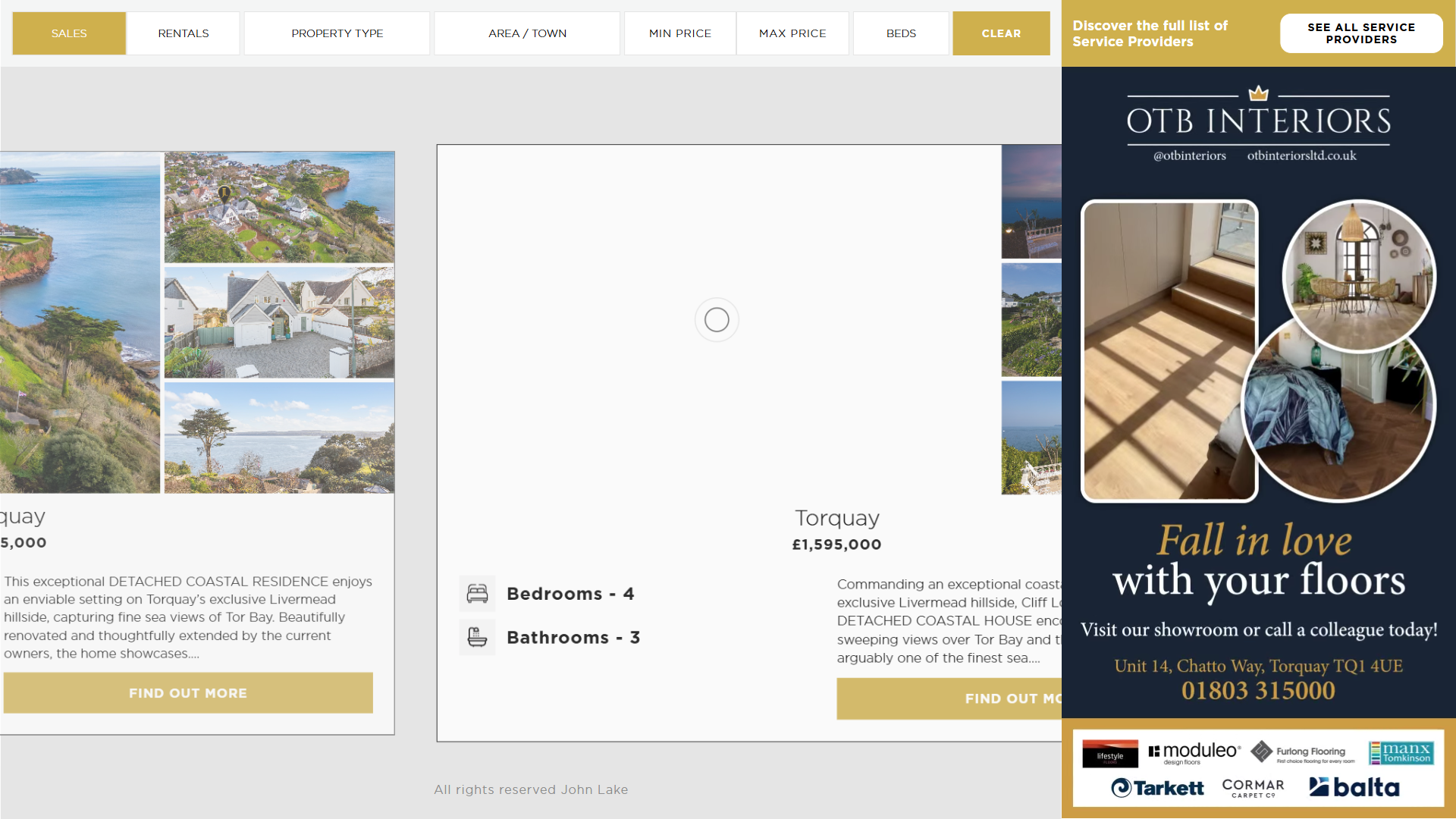Expand the Area / Town filter
This screenshot has height=819, width=1456.
point(527,33)
